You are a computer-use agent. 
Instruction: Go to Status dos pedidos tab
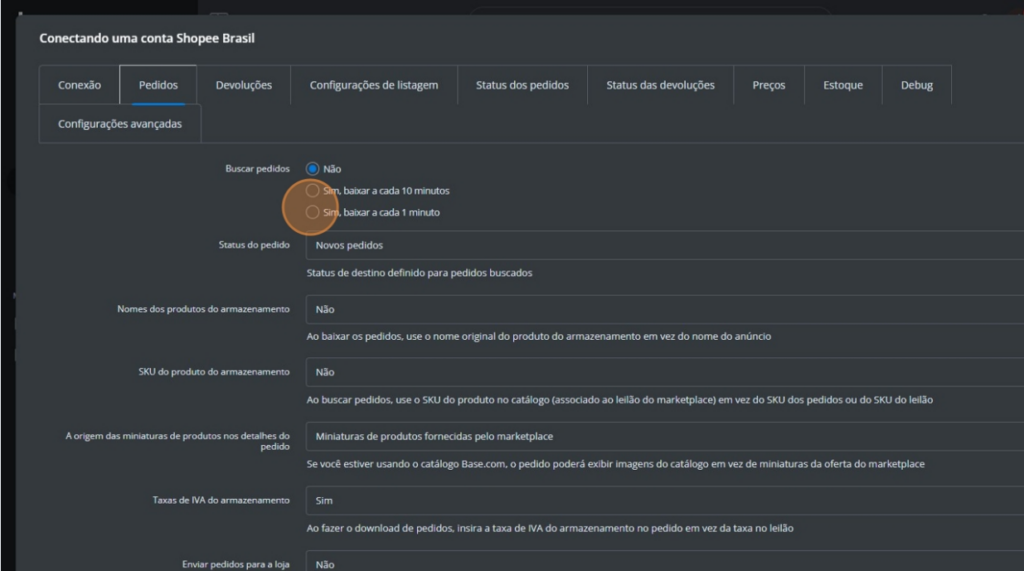click(x=522, y=85)
